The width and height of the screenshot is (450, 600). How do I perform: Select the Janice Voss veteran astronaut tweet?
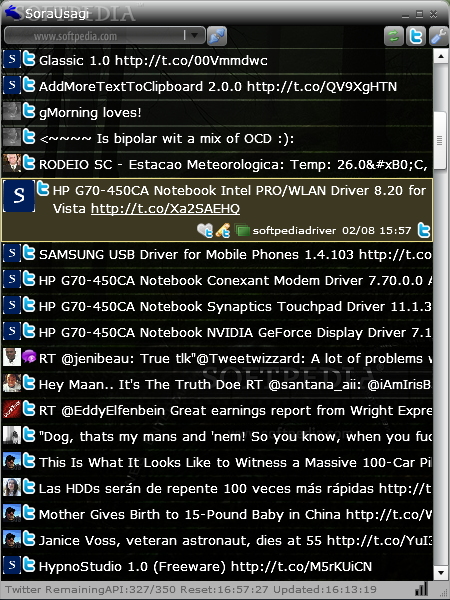[x=217, y=541]
